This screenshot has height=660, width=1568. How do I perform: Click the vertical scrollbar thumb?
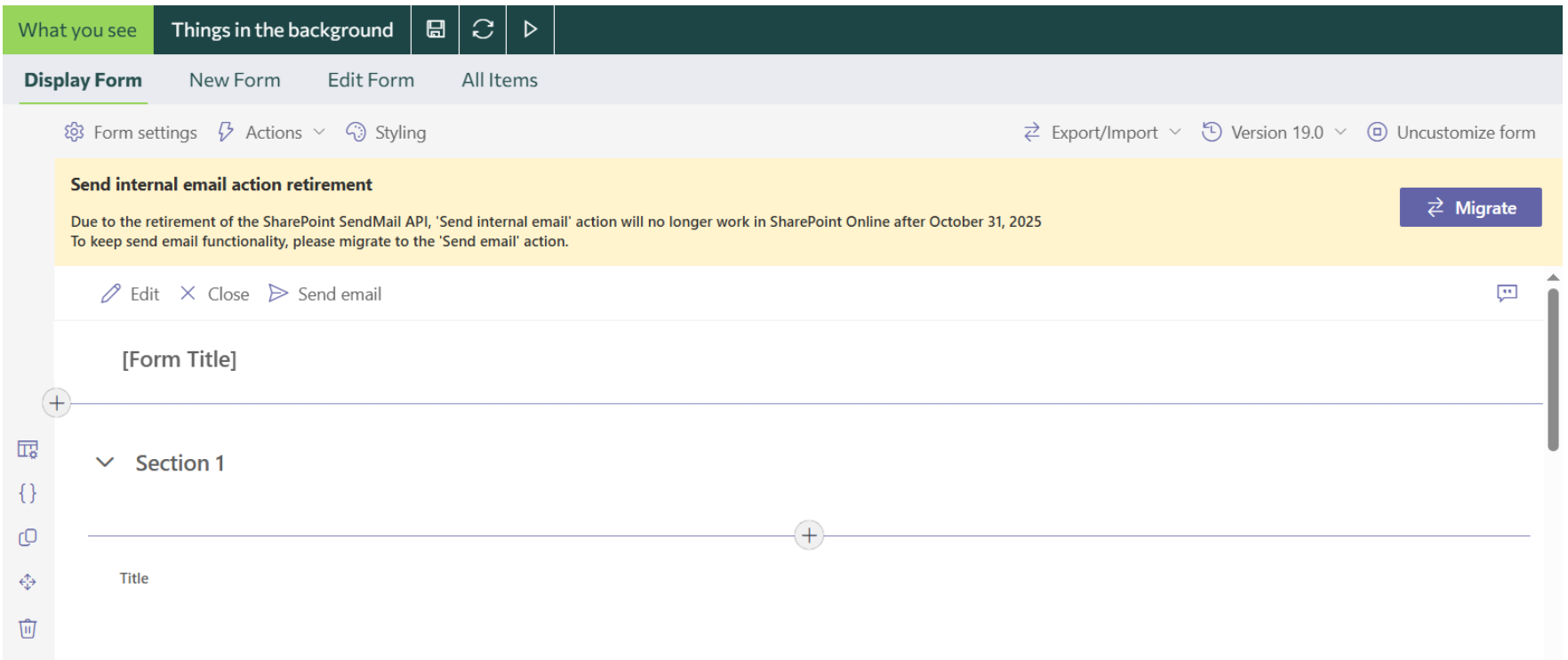point(1553,369)
